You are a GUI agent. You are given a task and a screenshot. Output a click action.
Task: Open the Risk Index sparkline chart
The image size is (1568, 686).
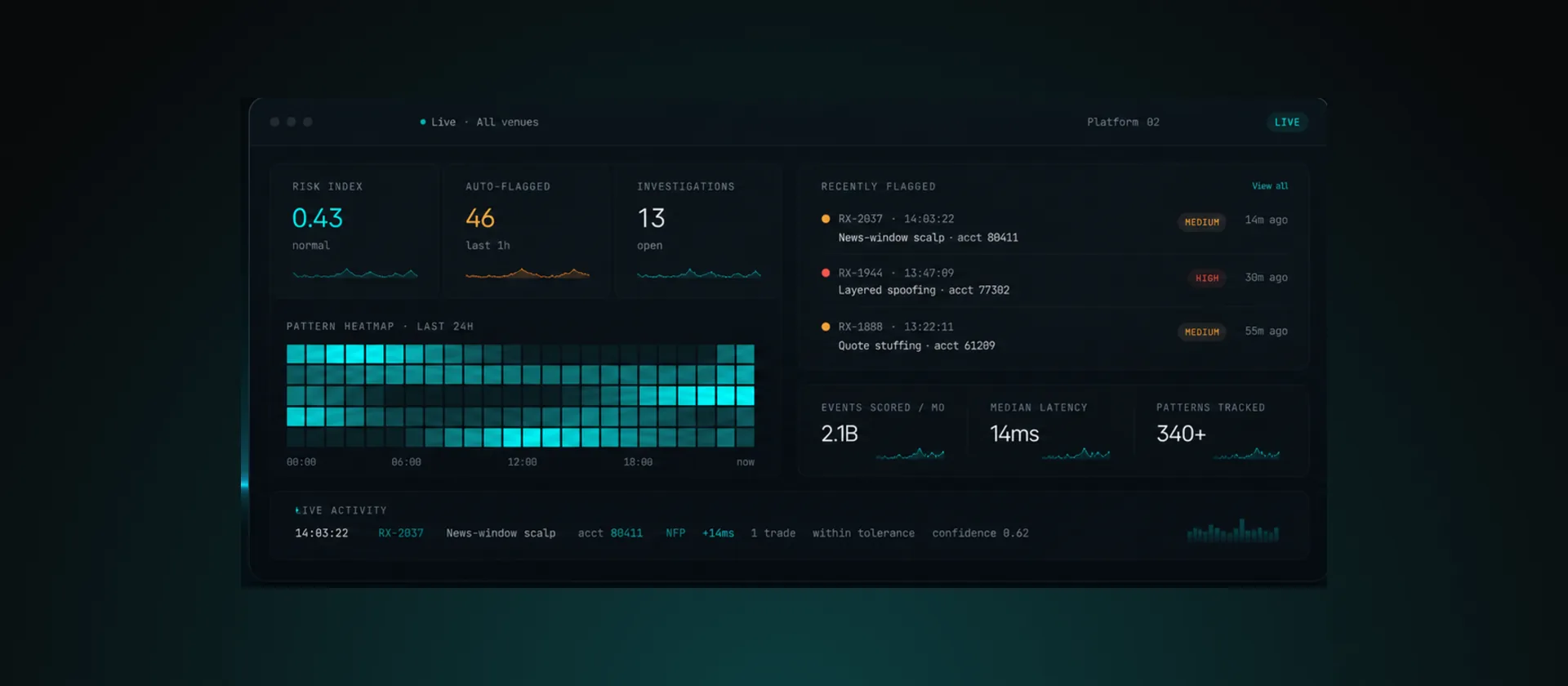tap(355, 274)
